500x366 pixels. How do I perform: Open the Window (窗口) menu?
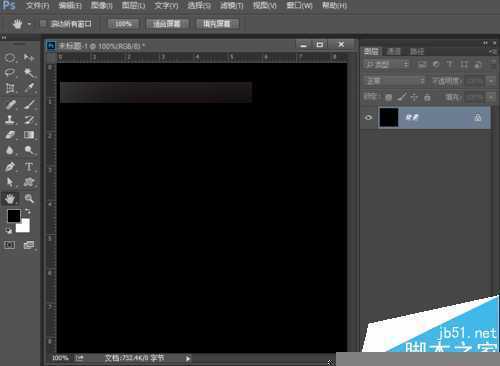pos(299,6)
